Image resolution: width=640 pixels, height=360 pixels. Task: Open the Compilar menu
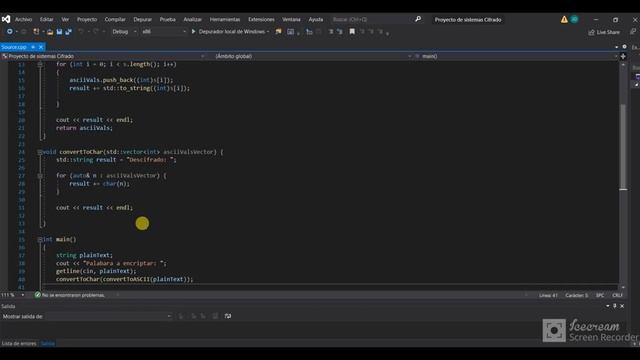(115, 19)
